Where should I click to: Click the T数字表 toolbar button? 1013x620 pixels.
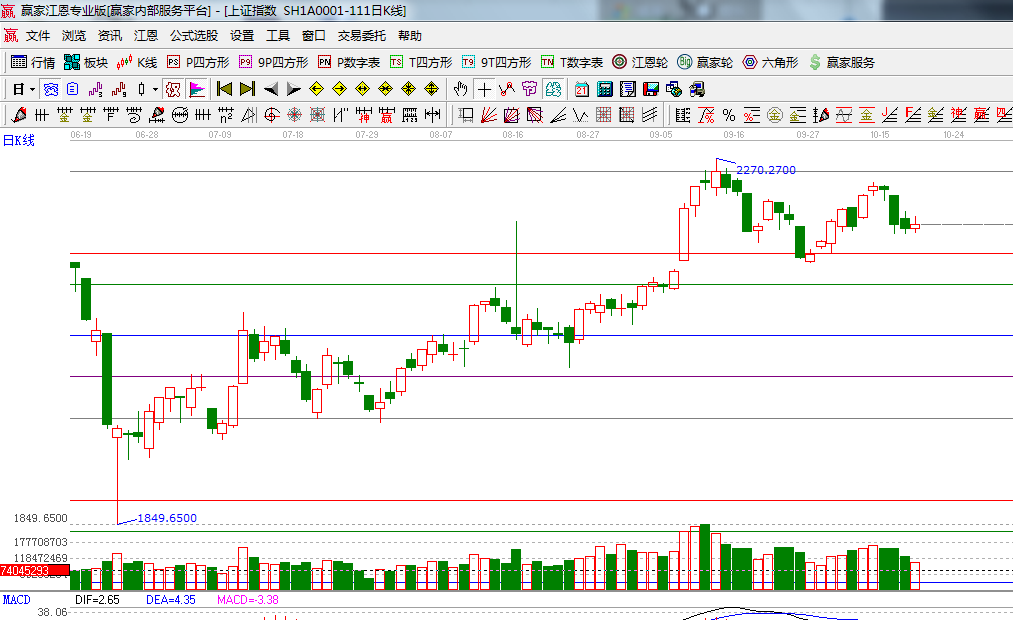pyautogui.click(x=572, y=62)
